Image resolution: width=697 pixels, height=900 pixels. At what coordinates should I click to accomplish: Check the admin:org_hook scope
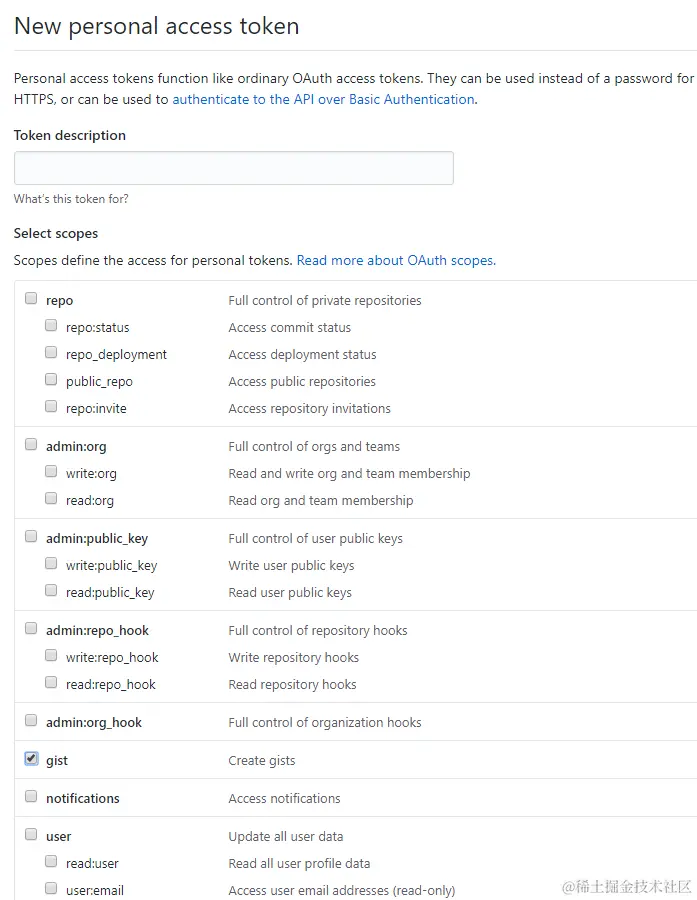point(31,720)
